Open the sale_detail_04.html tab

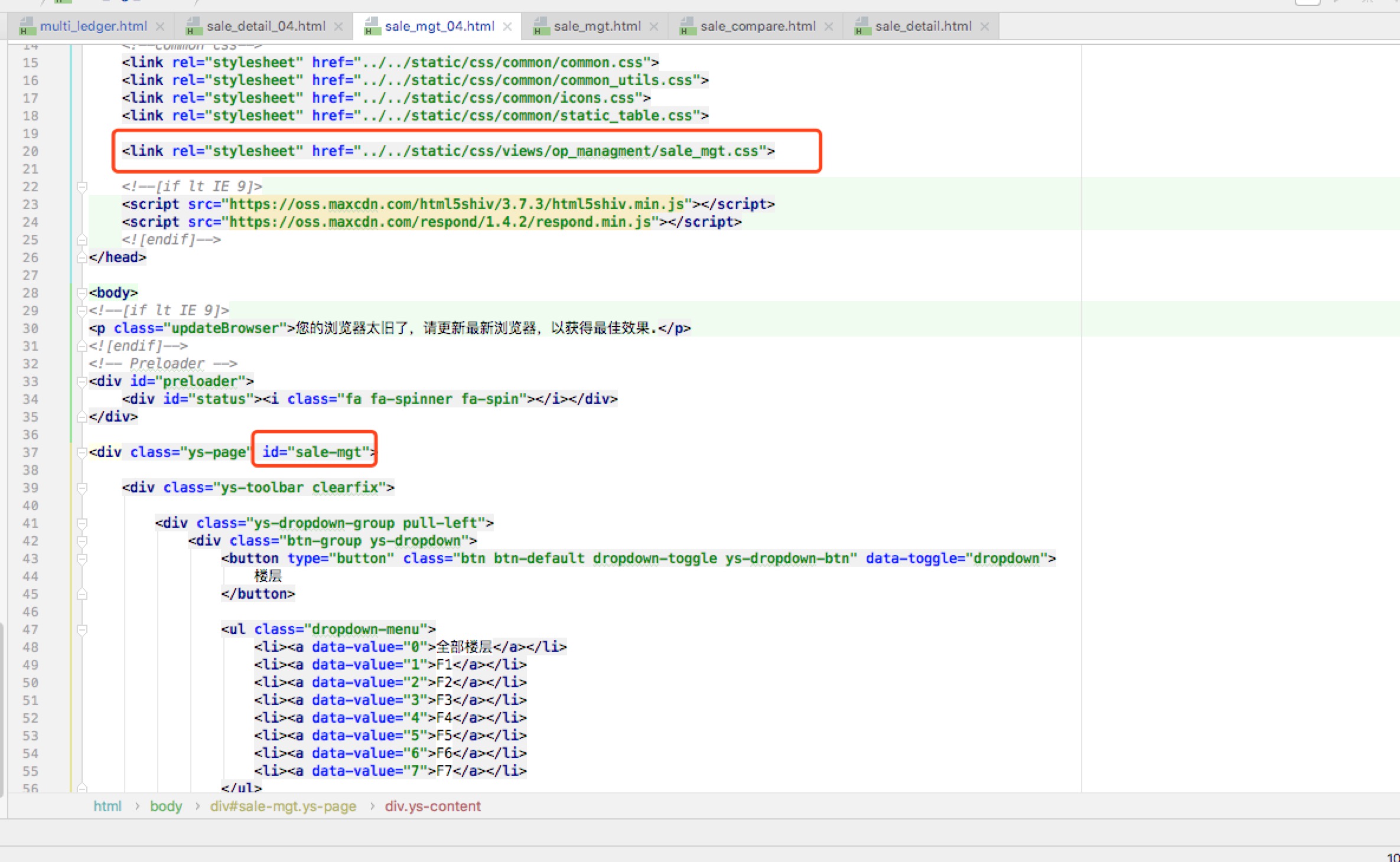coord(266,27)
